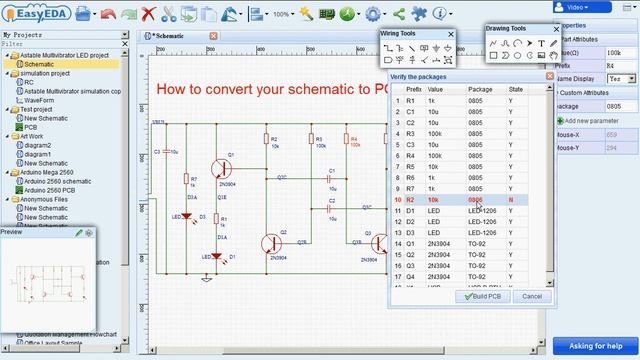640x360 pixels.
Task: Collapse the Art Work folder
Action: coord(7,136)
